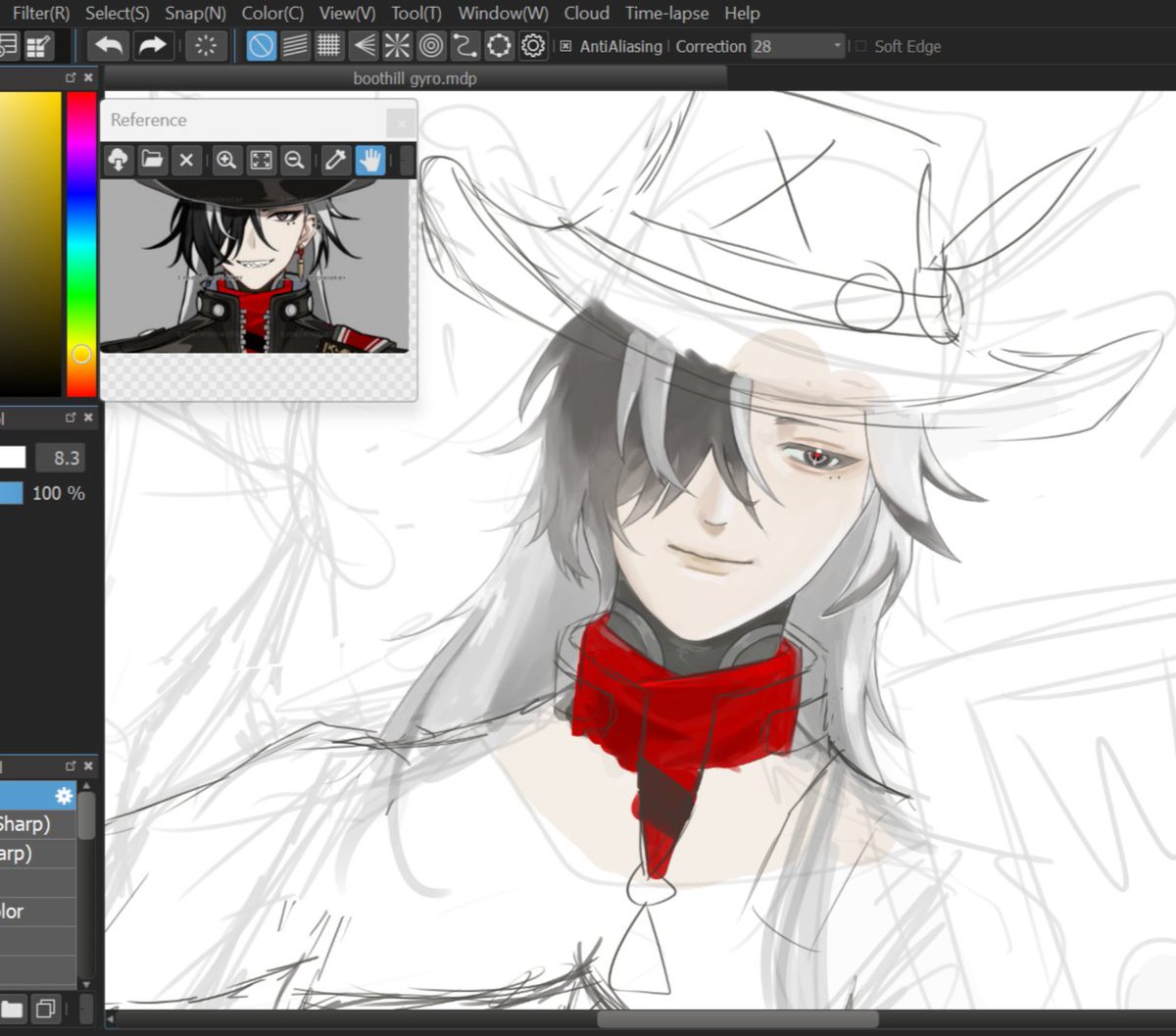Undo the last stroke with Undo arrow

[108, 46]
